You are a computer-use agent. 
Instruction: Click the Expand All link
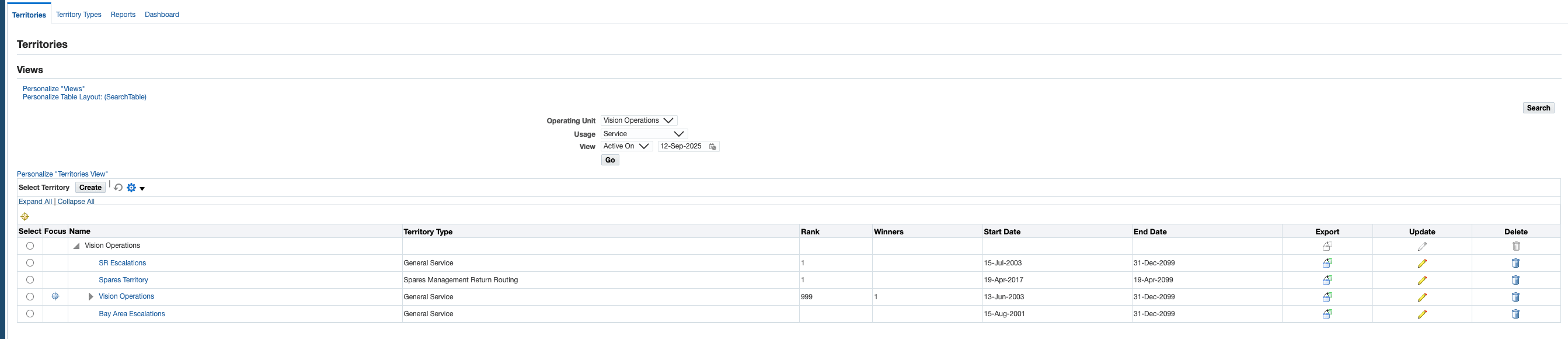tap(35, 202)
